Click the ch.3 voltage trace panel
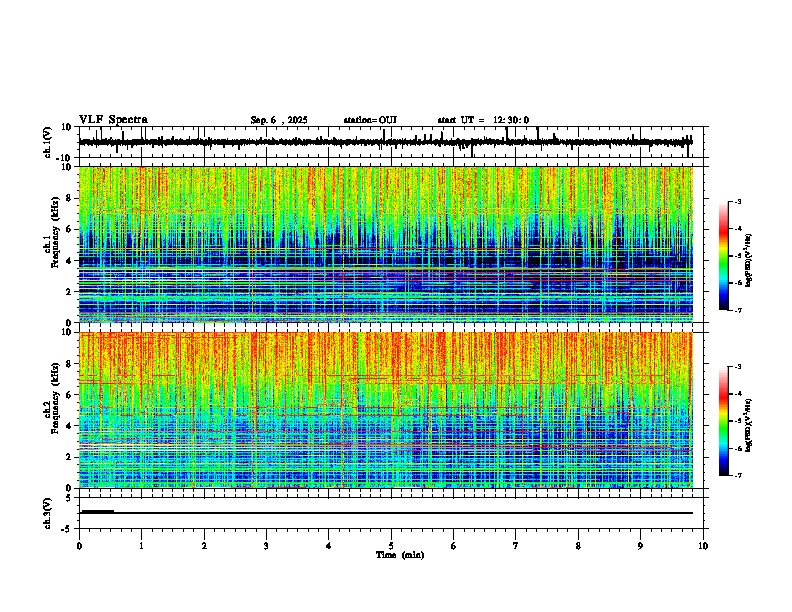Screen dimensions: 792x612 (x=391, y=513)
